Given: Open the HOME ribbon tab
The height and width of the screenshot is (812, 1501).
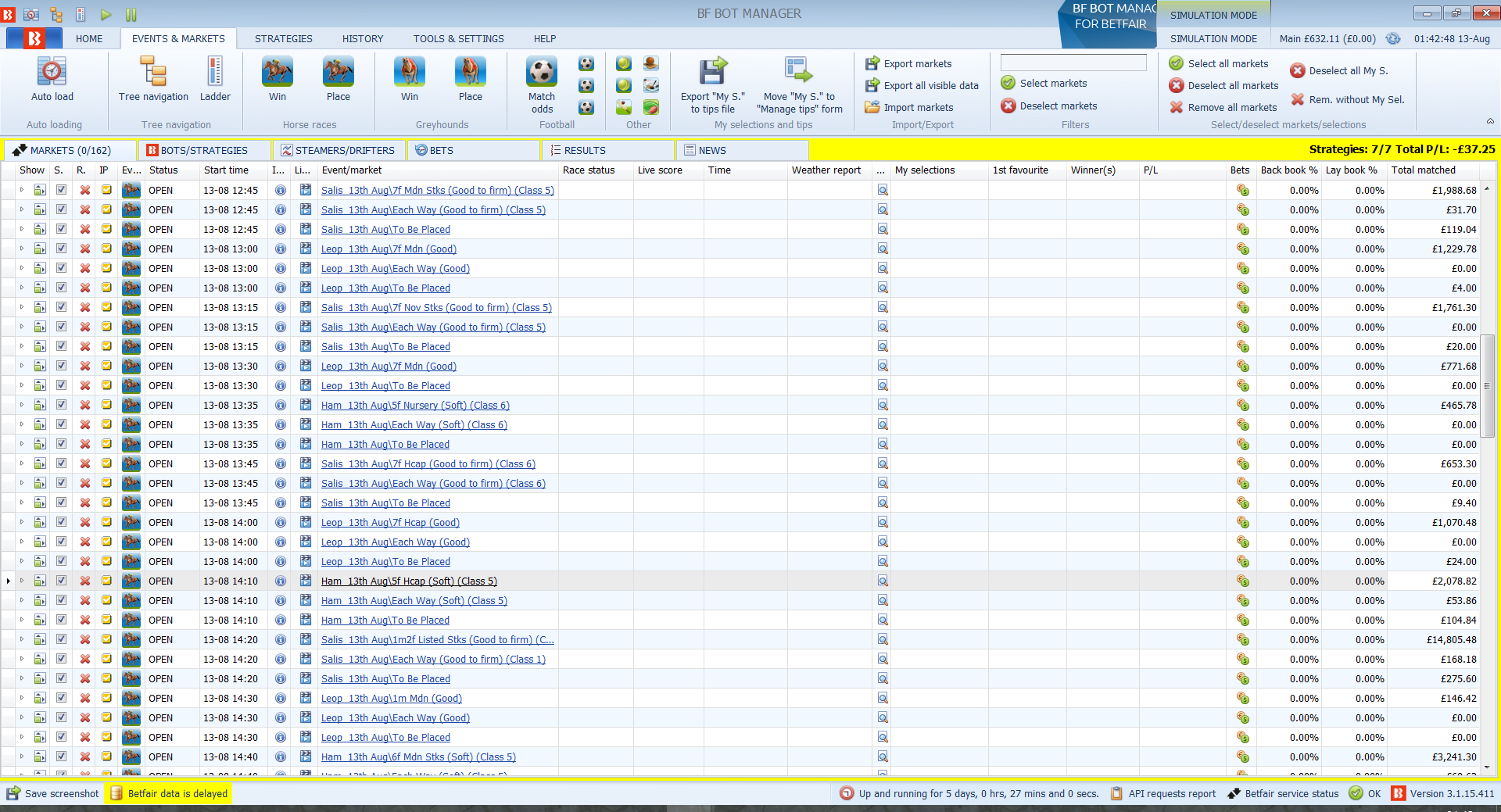Looking at the screenshot, I should pyautogui.click(x=89, y=38).
